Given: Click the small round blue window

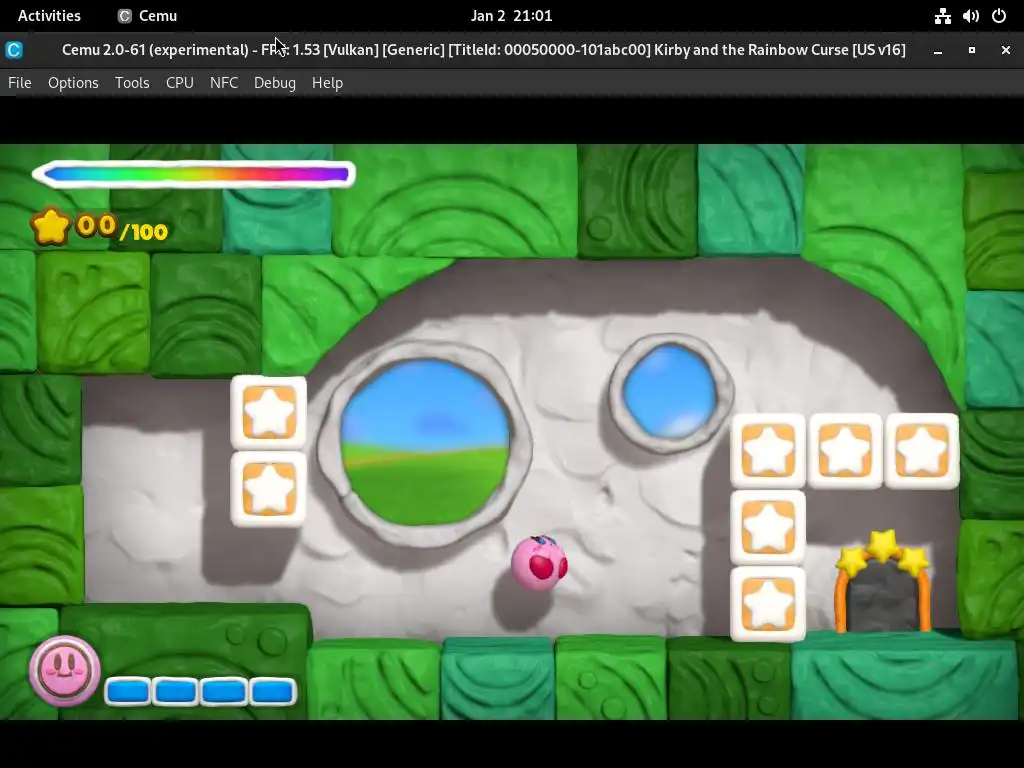Looking at the screenshot, I should click(670, 391).
